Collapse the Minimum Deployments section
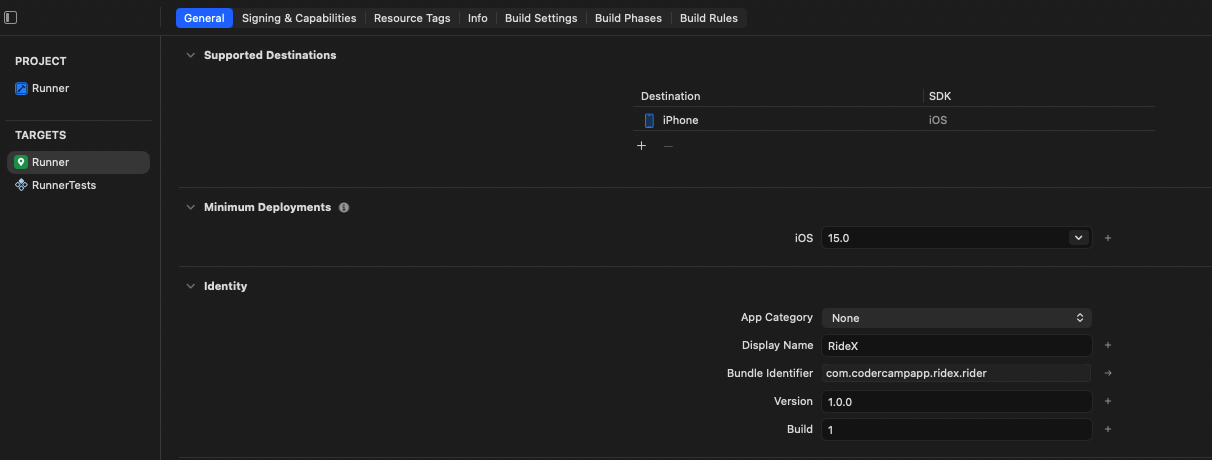 coord(190,207)
